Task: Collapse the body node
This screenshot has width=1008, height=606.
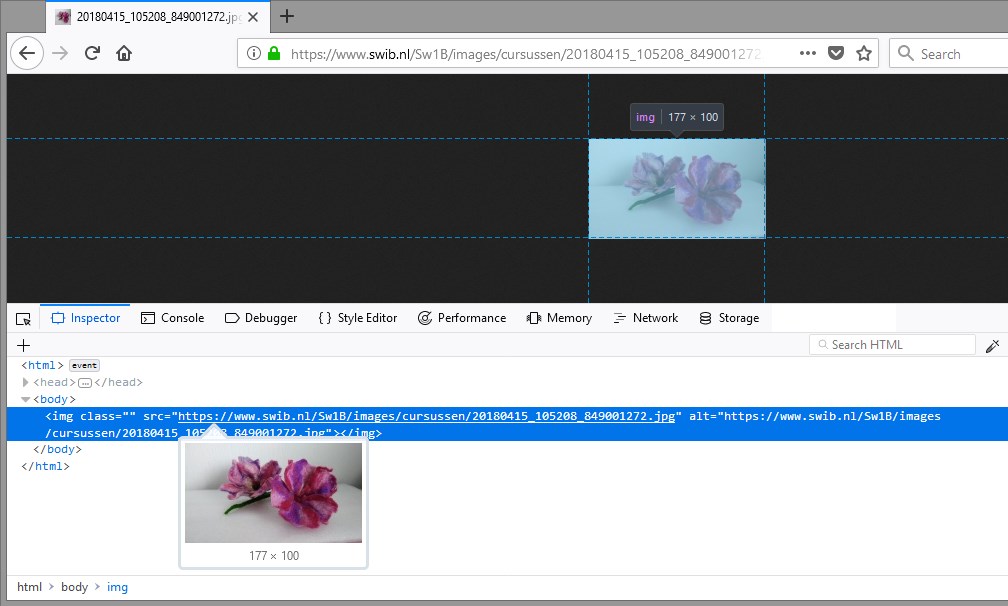Action: tap(26, 399)
